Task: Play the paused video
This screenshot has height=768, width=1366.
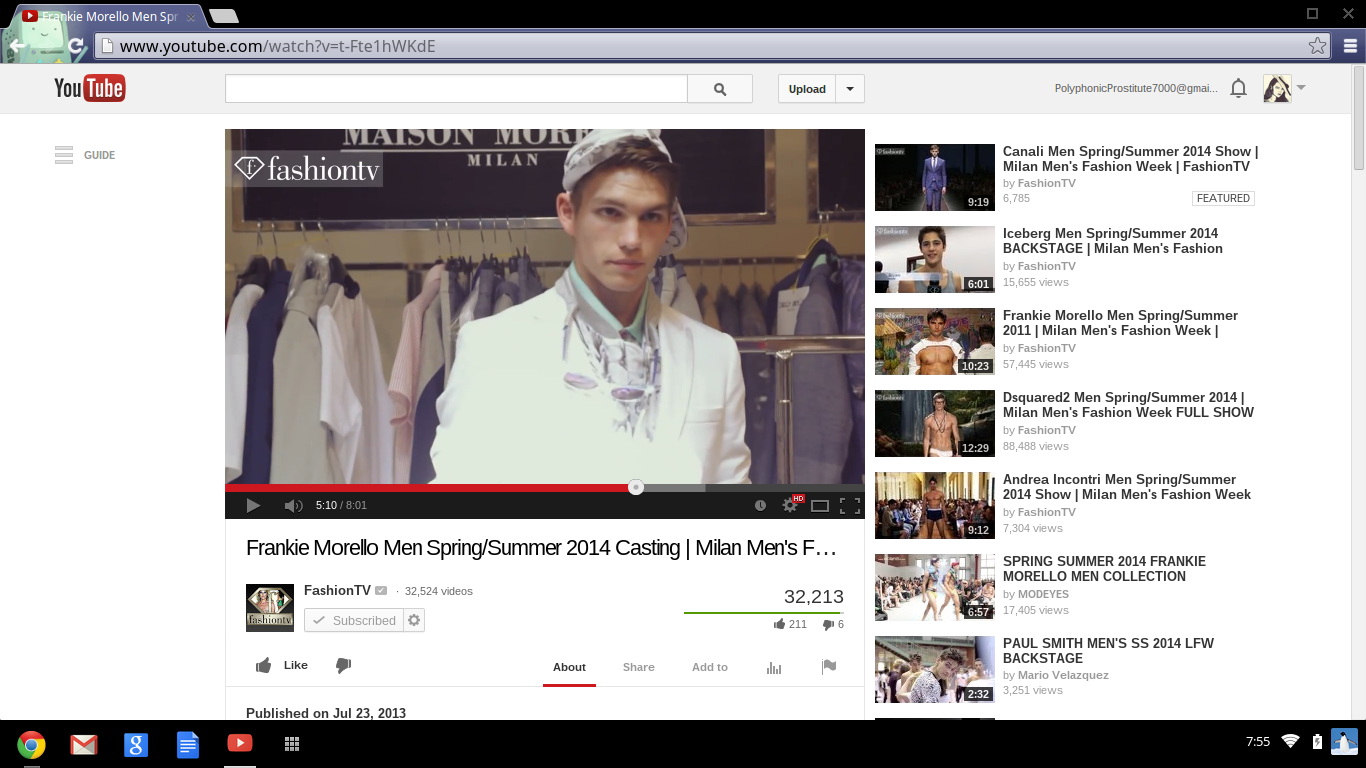Action: pos(253,506)
